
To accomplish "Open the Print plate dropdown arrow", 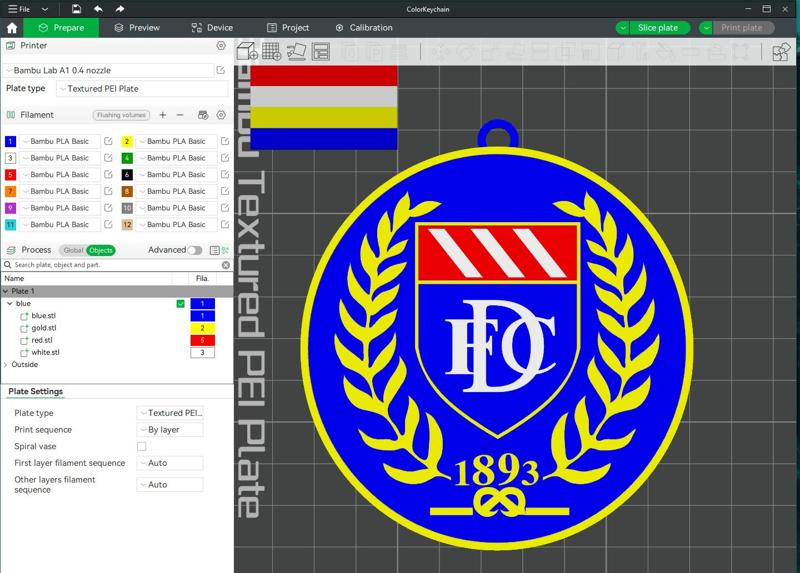I will pyautogui.click(x=706, y=28).
